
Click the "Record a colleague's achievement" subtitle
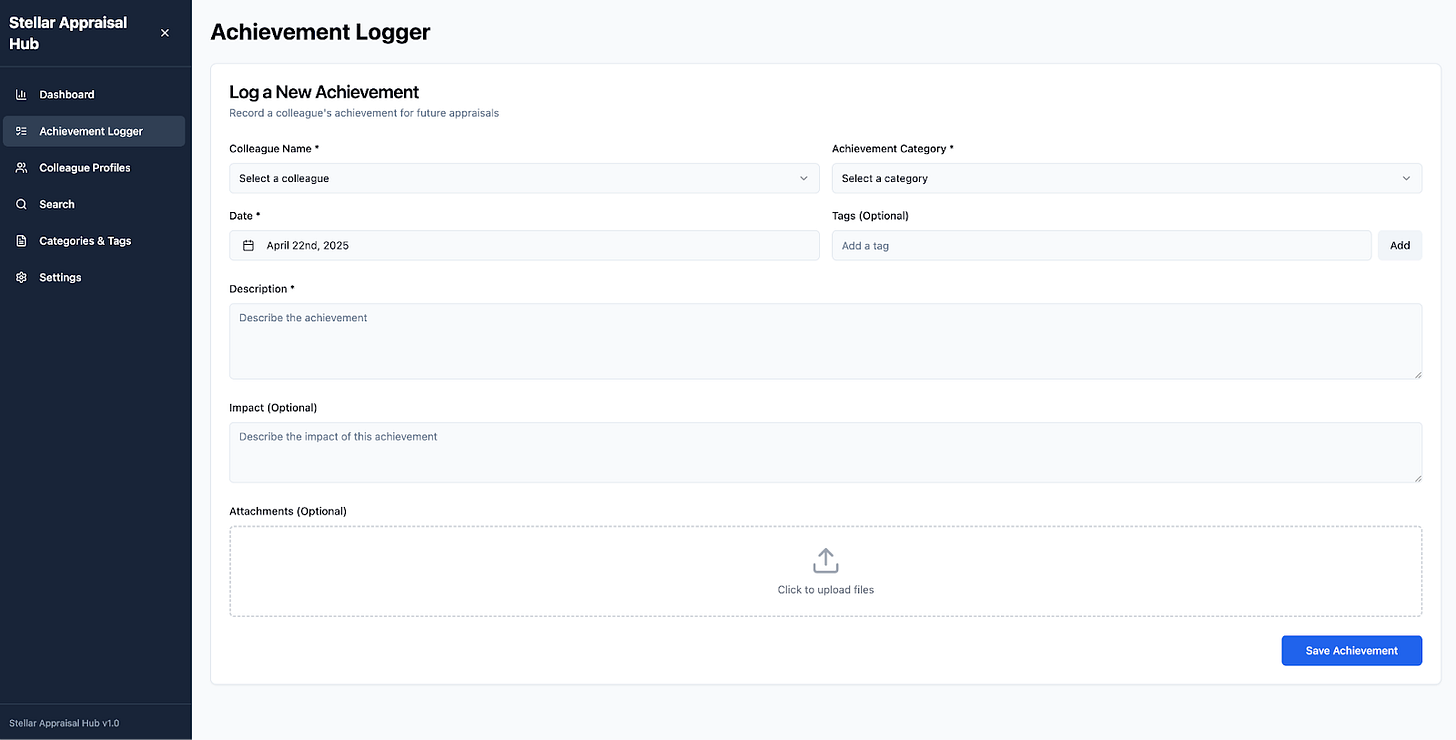tap(364, 113)
